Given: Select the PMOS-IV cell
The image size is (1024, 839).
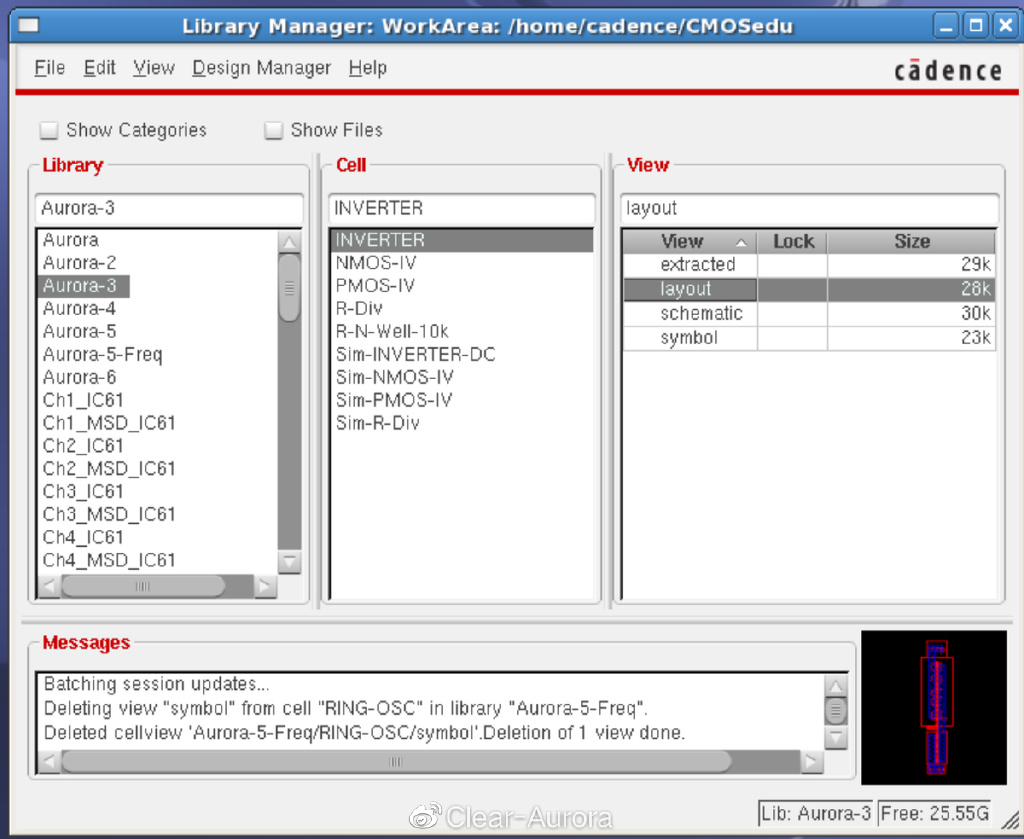Looking at the screenshot, I should click(x=375, y=286).
